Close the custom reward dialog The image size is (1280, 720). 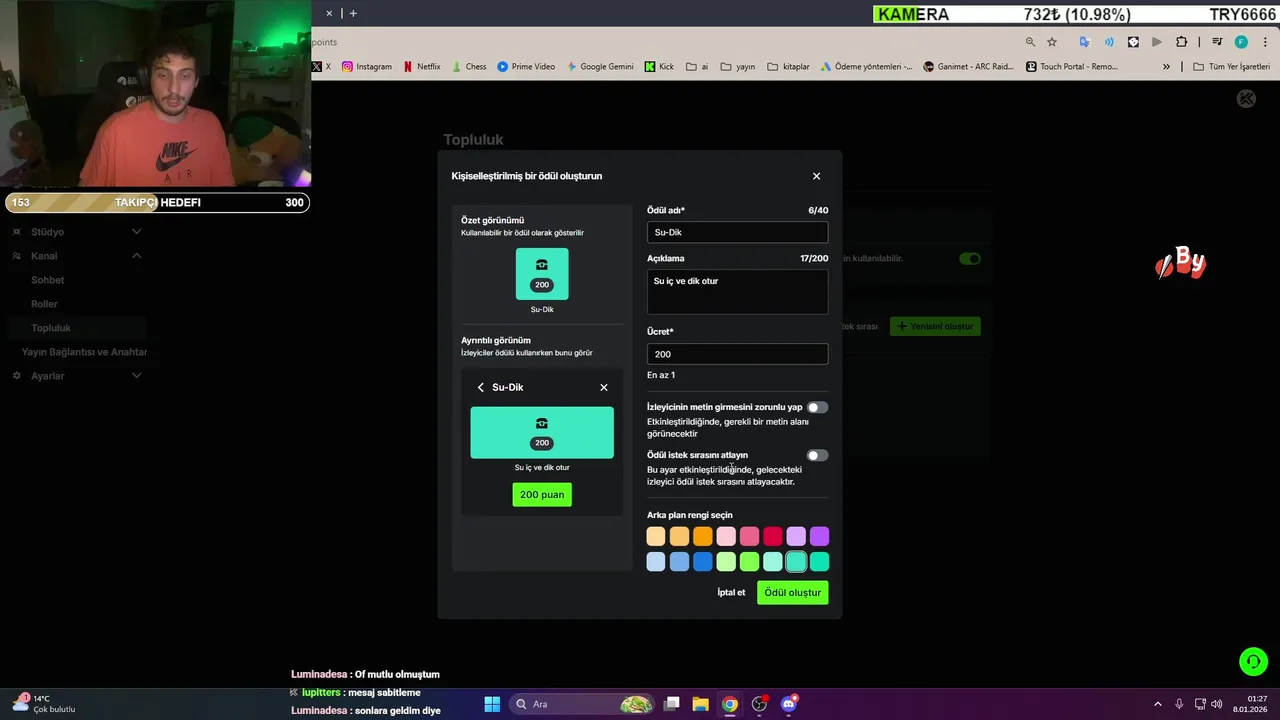pyautogui.click(x=816, y=176)
